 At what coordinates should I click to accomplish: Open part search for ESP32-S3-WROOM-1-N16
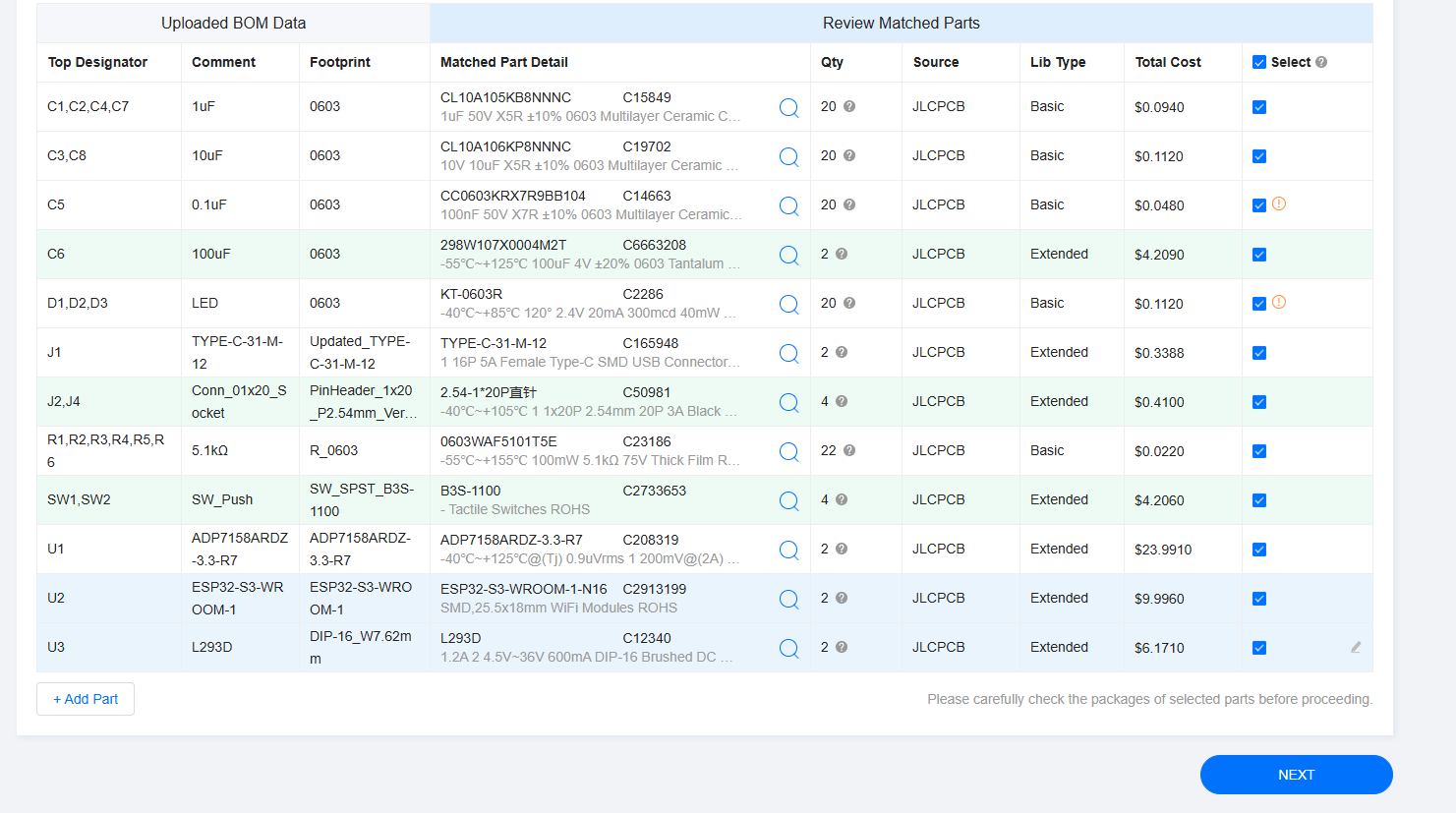(788, 599)
